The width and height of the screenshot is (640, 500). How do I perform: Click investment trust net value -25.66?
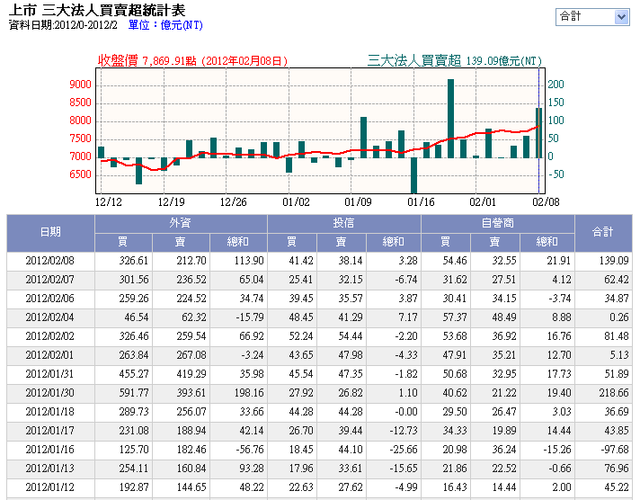click(403, 450)
